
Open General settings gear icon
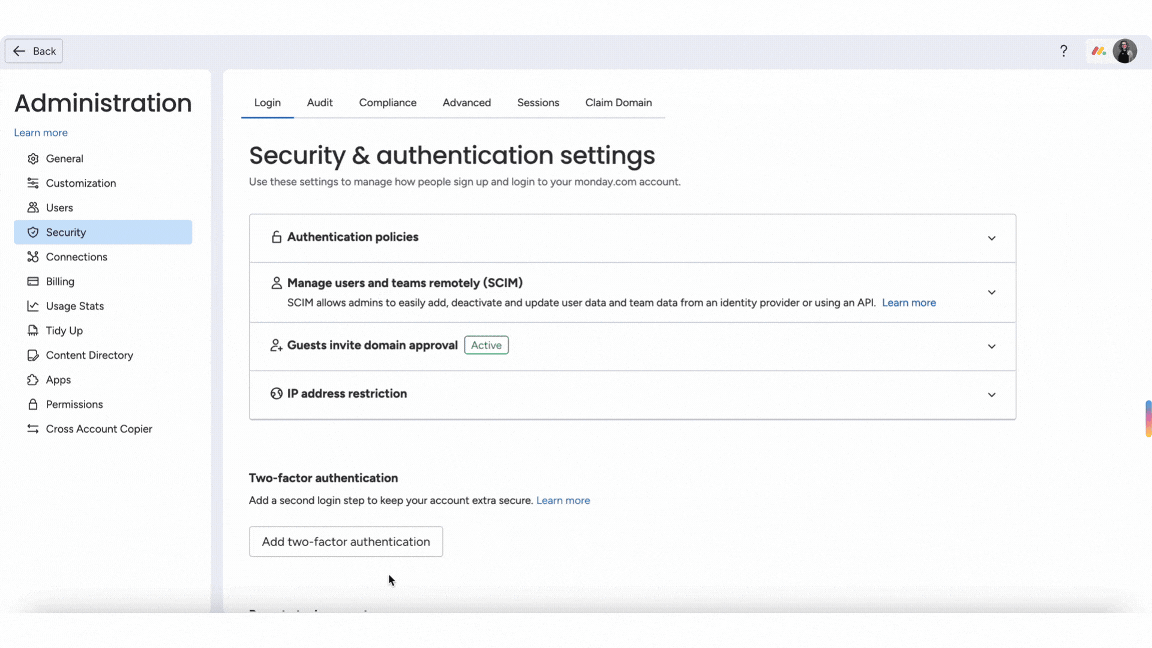(33, 159)
